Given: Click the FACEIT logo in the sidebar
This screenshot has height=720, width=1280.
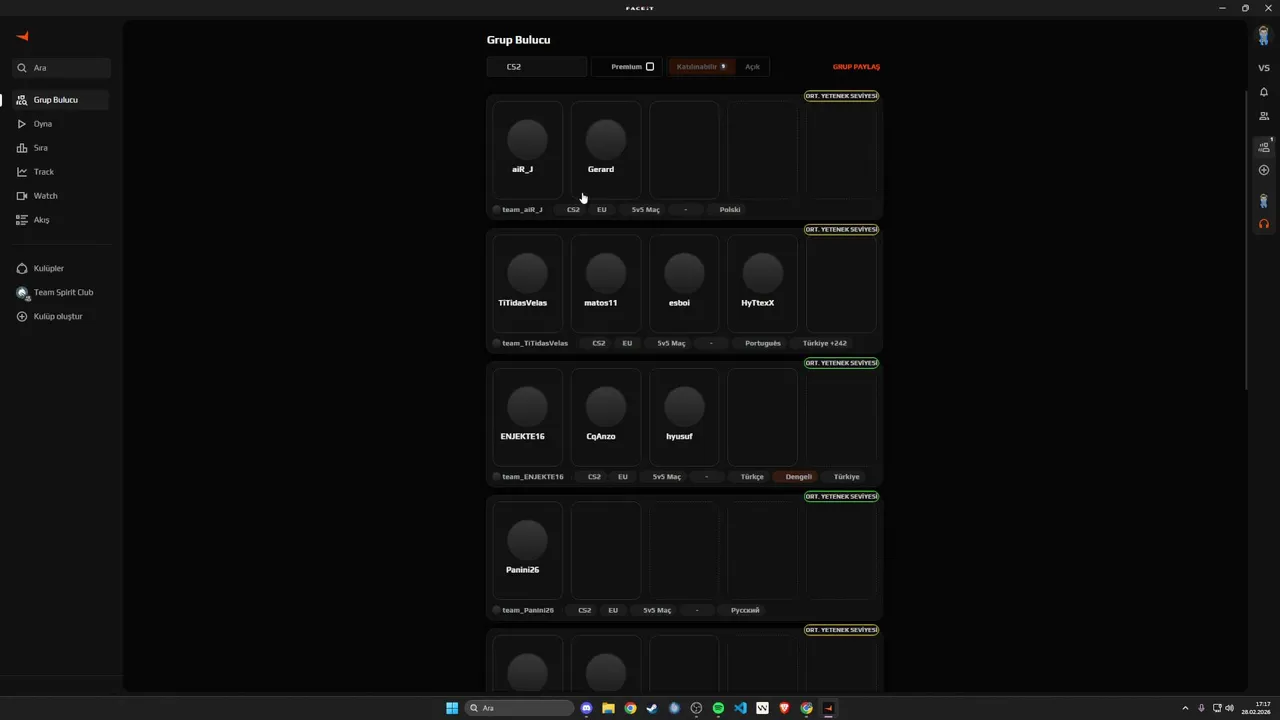Looking at the screenshot, I should 22,36.
